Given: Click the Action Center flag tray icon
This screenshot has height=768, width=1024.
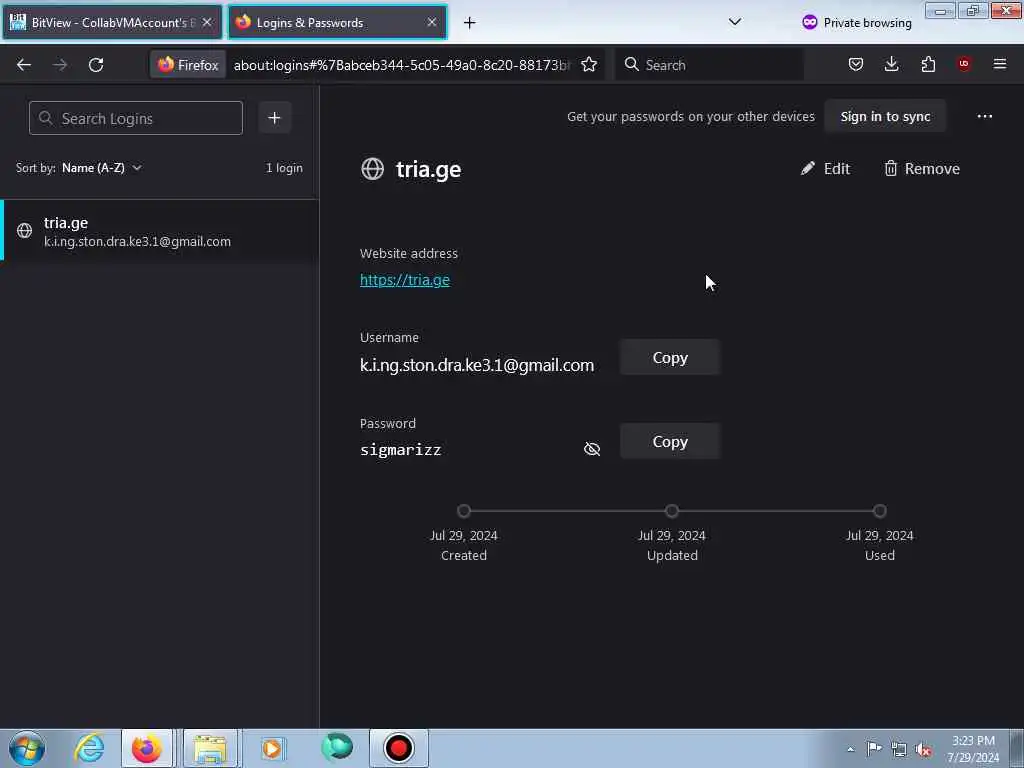Looking at the screenshot, I should 874,748.
